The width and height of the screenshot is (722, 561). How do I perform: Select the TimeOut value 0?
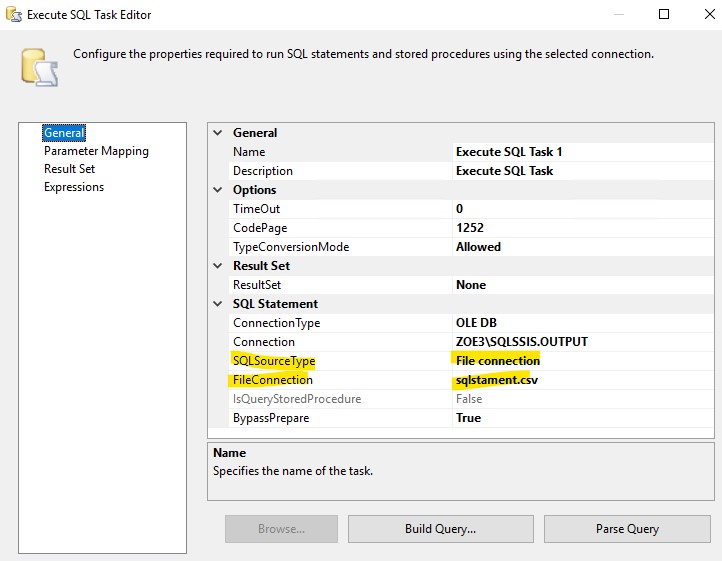pos(583,209)
